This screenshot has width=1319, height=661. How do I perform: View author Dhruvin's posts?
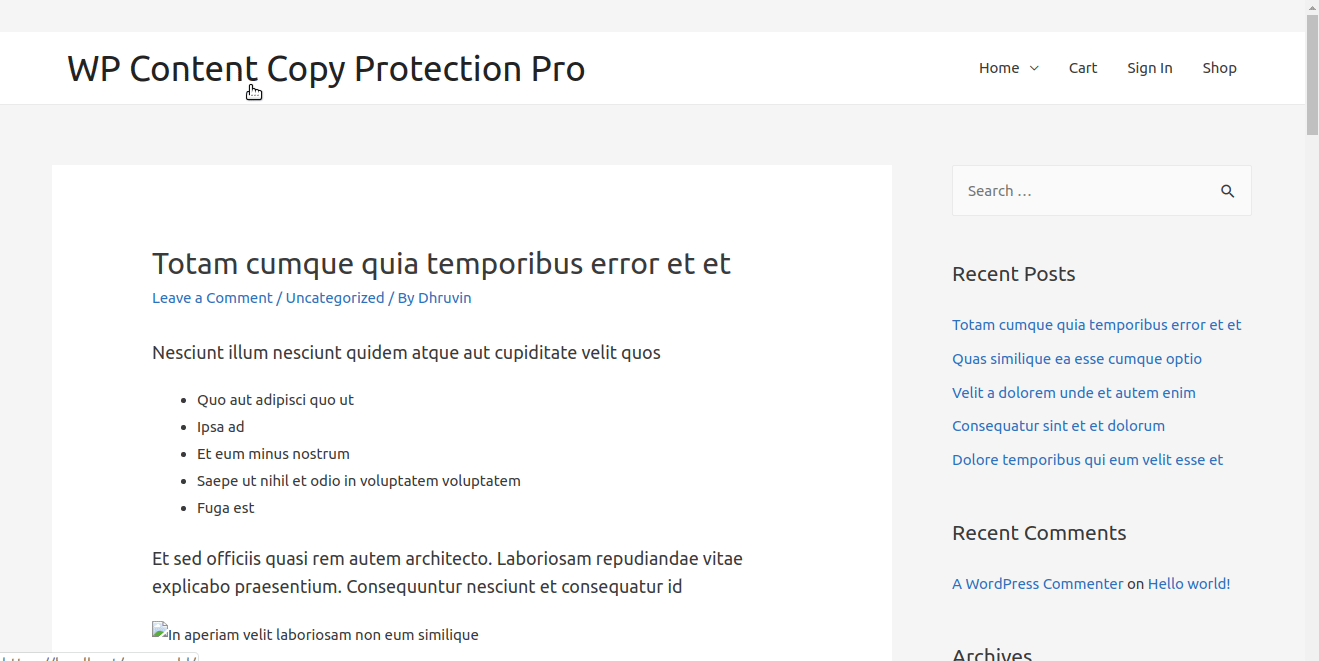pyautogui.click(x=445, y=298)
